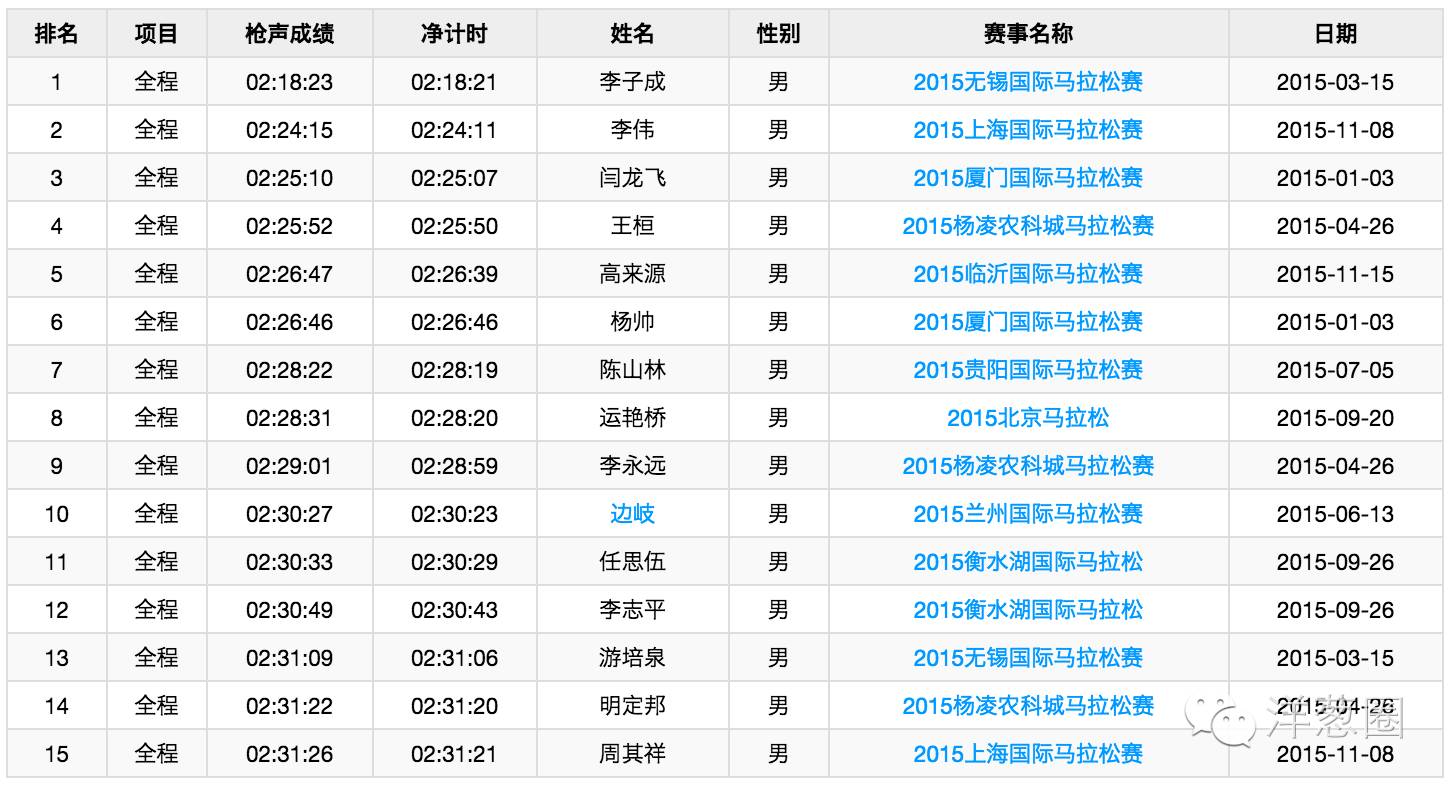Click 2015上海国际马拉松赛 in 周其祥's row
This screenshot has width=1456, height=792.
coord(1027,754)
